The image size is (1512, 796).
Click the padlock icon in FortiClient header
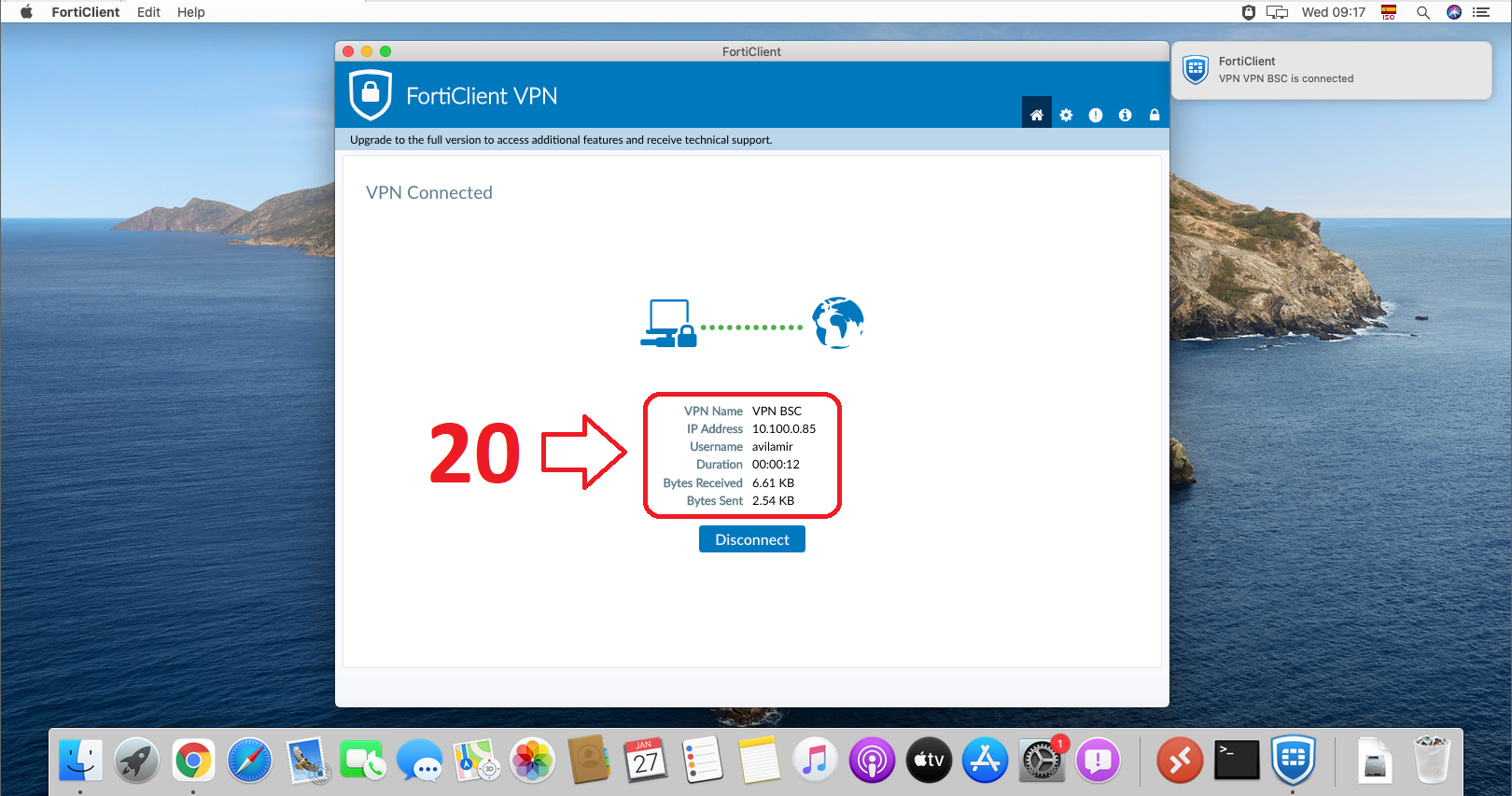[1155, 115]
